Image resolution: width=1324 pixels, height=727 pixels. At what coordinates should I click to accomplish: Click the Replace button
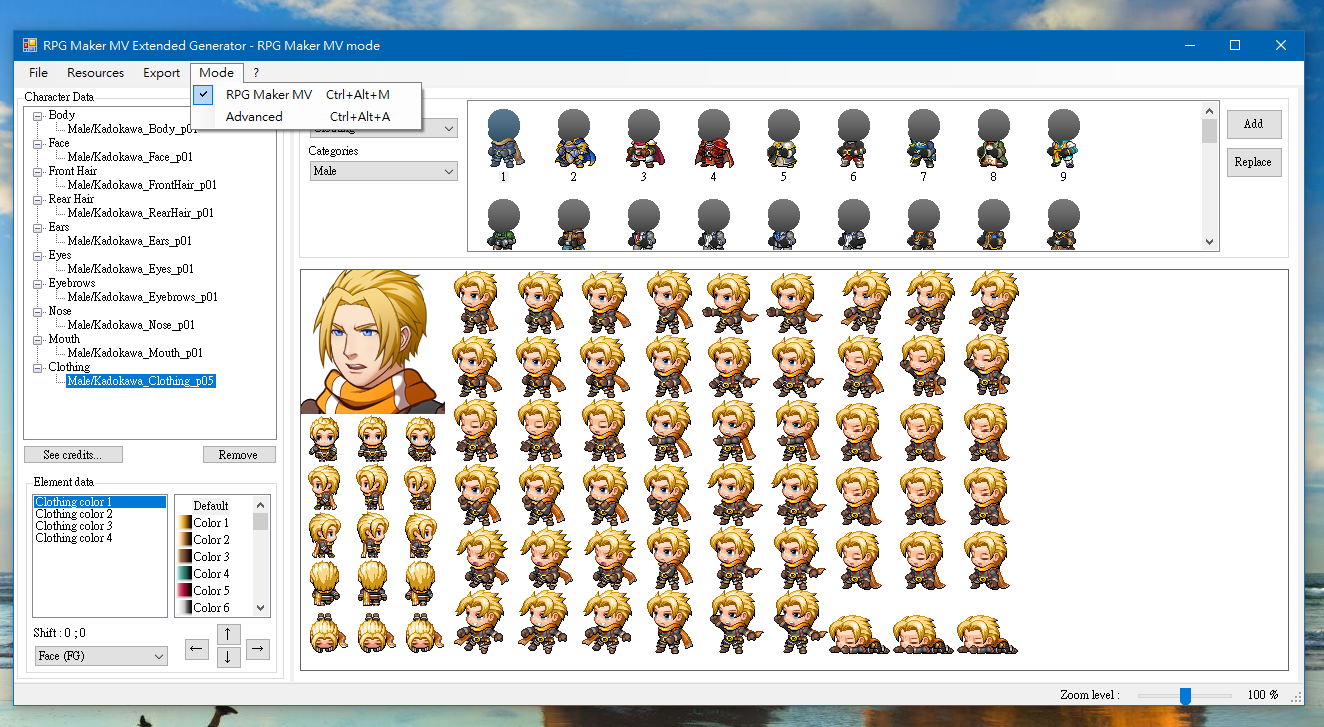point(1254,162)
